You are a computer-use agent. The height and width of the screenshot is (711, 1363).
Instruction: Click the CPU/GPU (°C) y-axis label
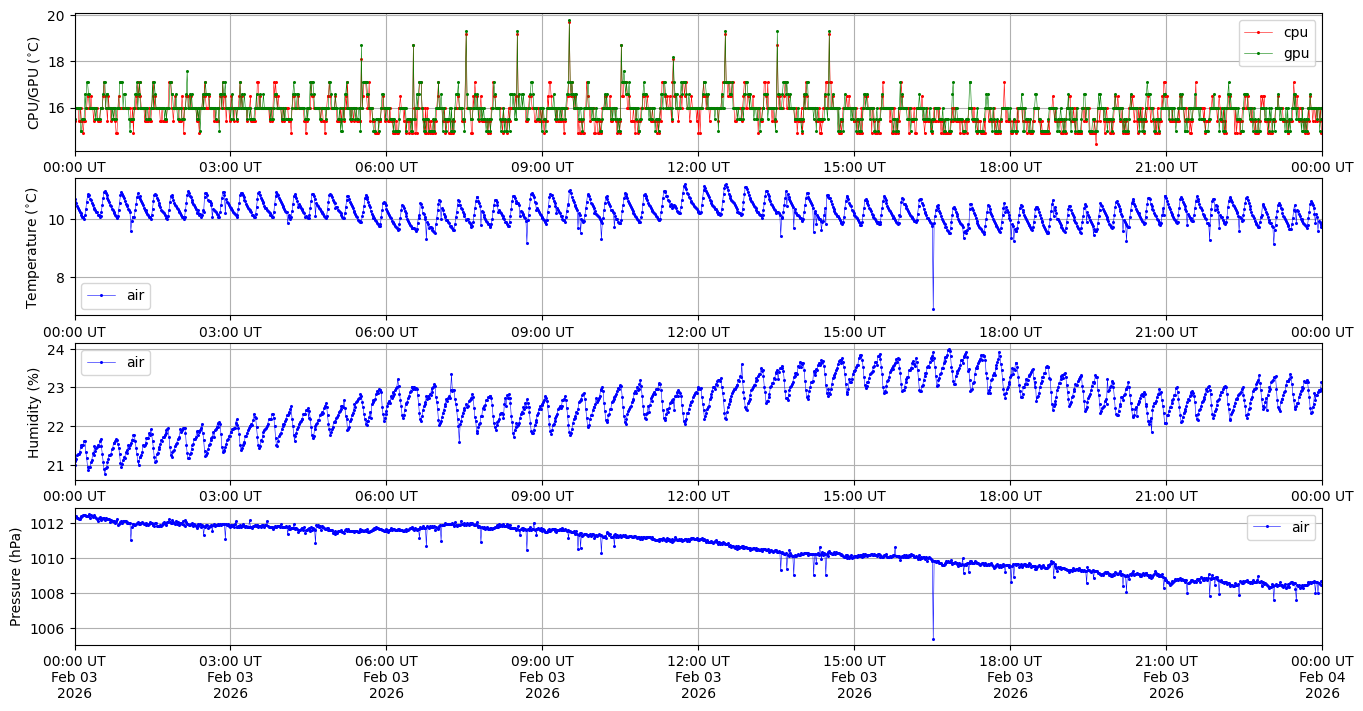pyautogui.click(x=33, y=83)
